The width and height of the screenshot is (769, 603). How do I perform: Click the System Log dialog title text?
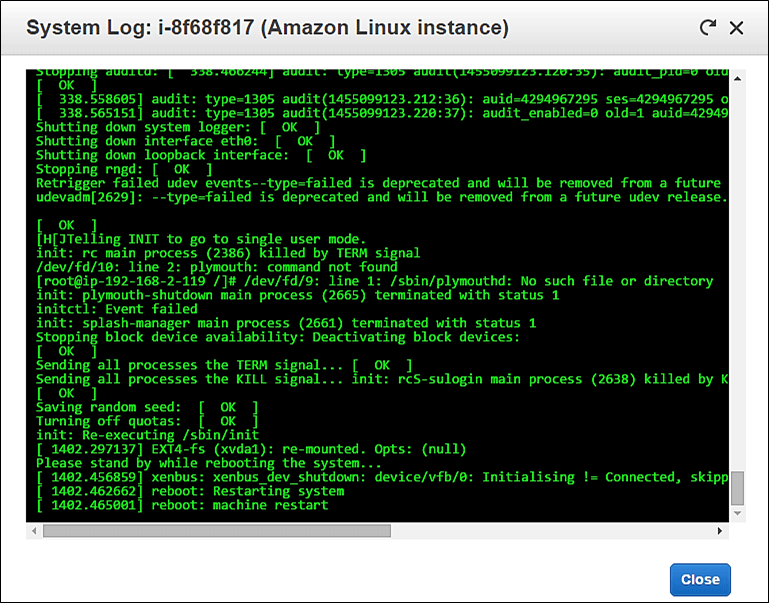click(x=267, y=28)
